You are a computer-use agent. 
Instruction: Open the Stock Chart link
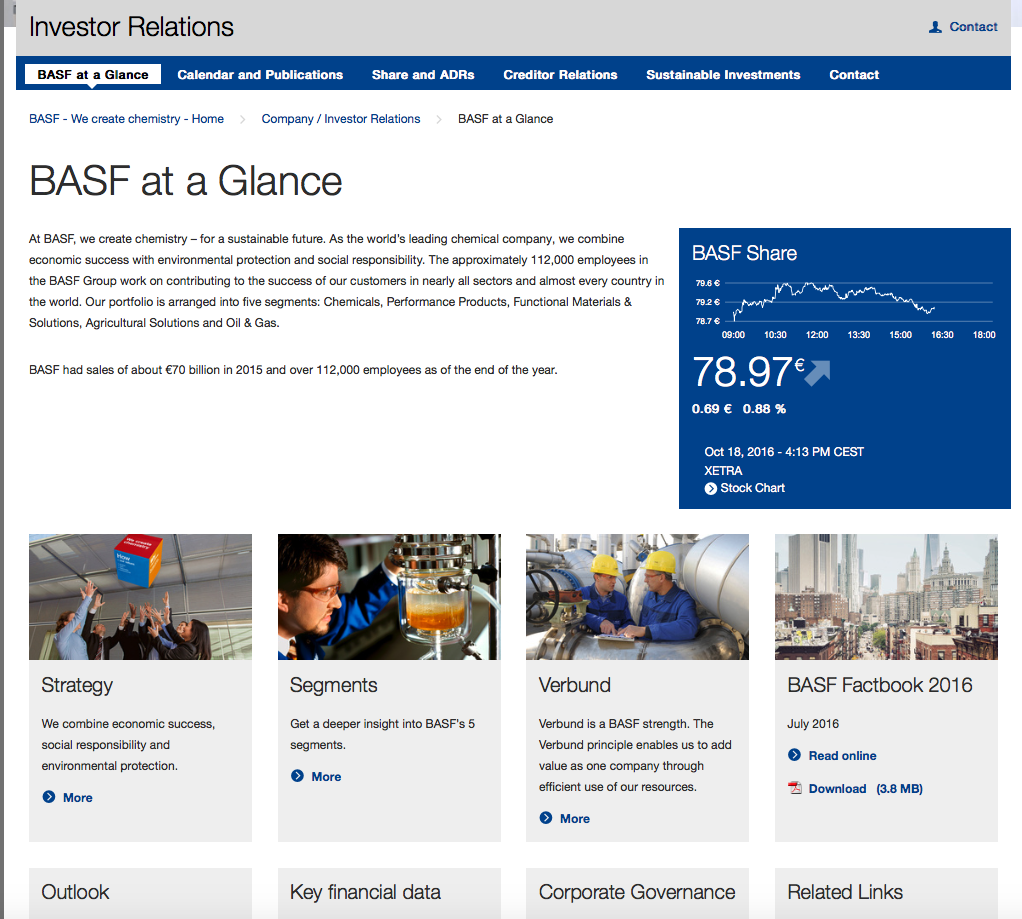tap(752, 488)
